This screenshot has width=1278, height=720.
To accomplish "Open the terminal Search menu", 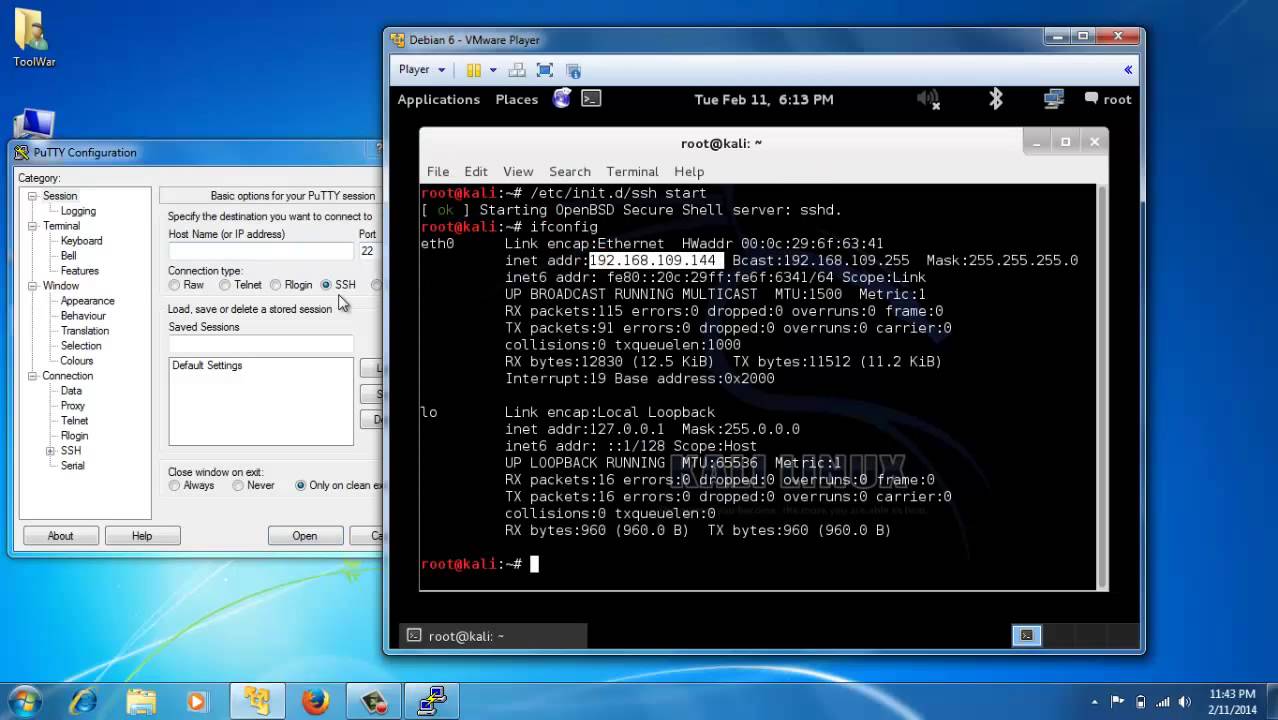I will click(570, 171).
